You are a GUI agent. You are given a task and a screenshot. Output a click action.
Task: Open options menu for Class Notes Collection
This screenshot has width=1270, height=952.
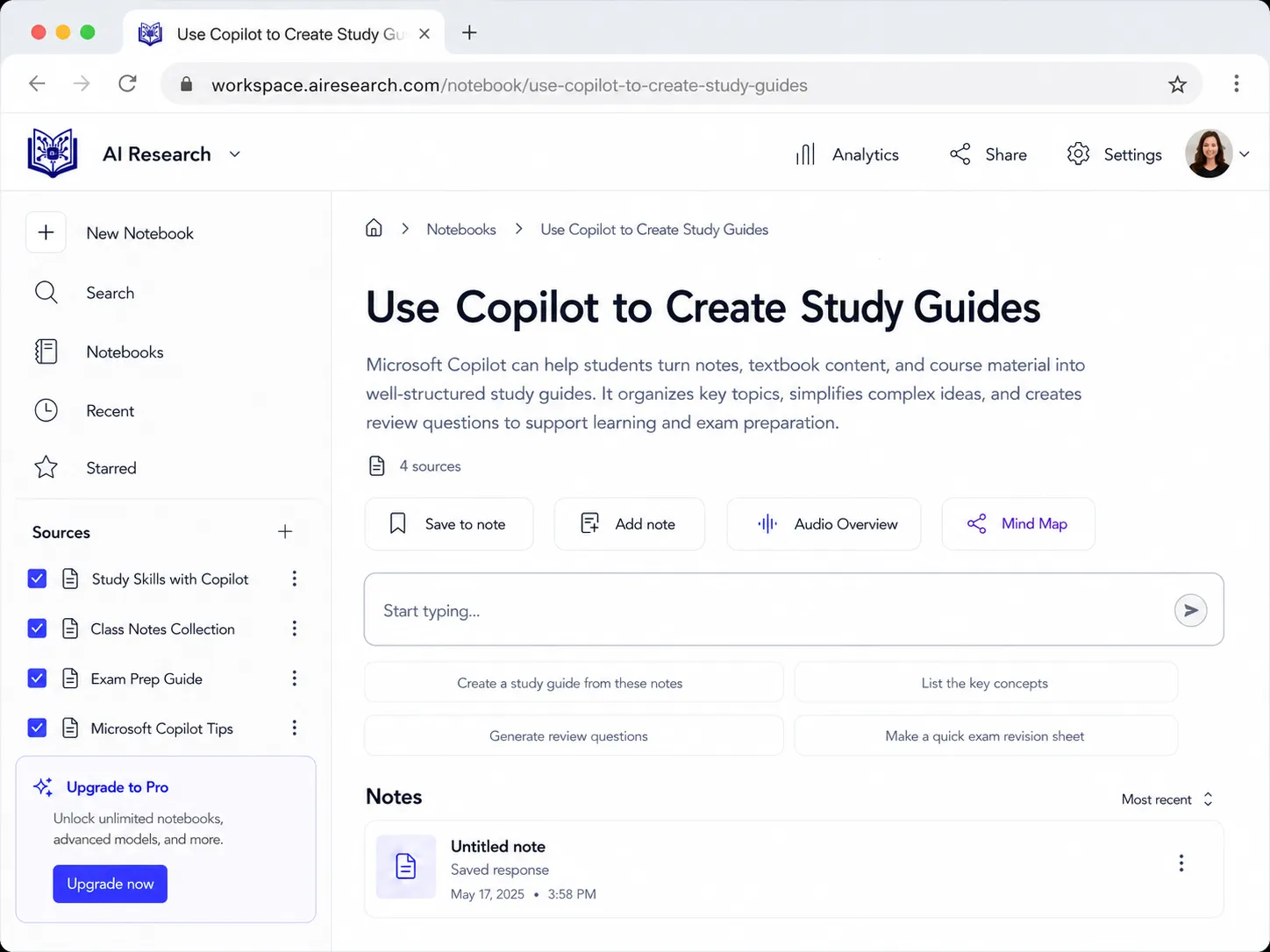tap(295, 629)
